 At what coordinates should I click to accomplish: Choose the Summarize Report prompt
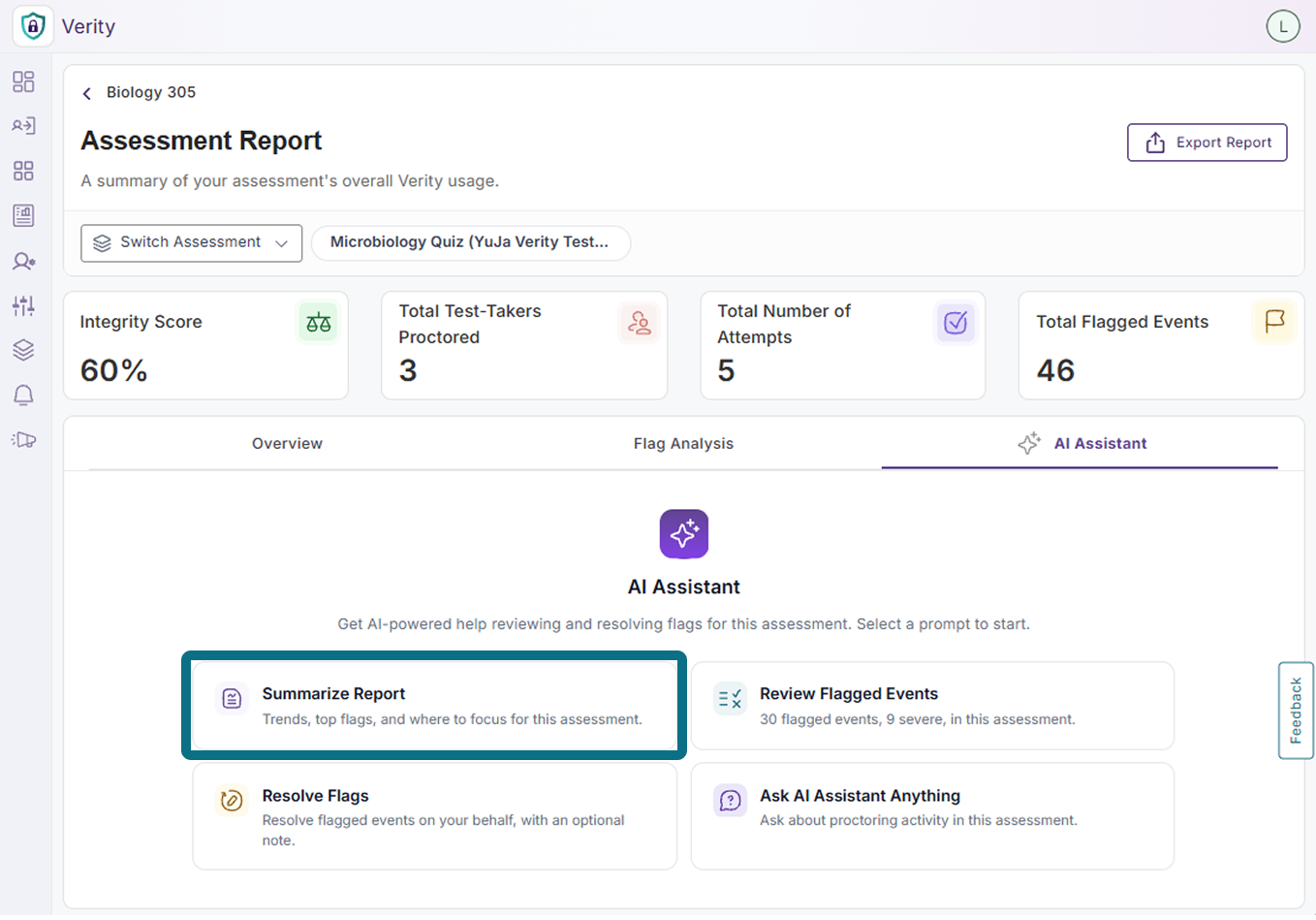[x=434, y=706]
